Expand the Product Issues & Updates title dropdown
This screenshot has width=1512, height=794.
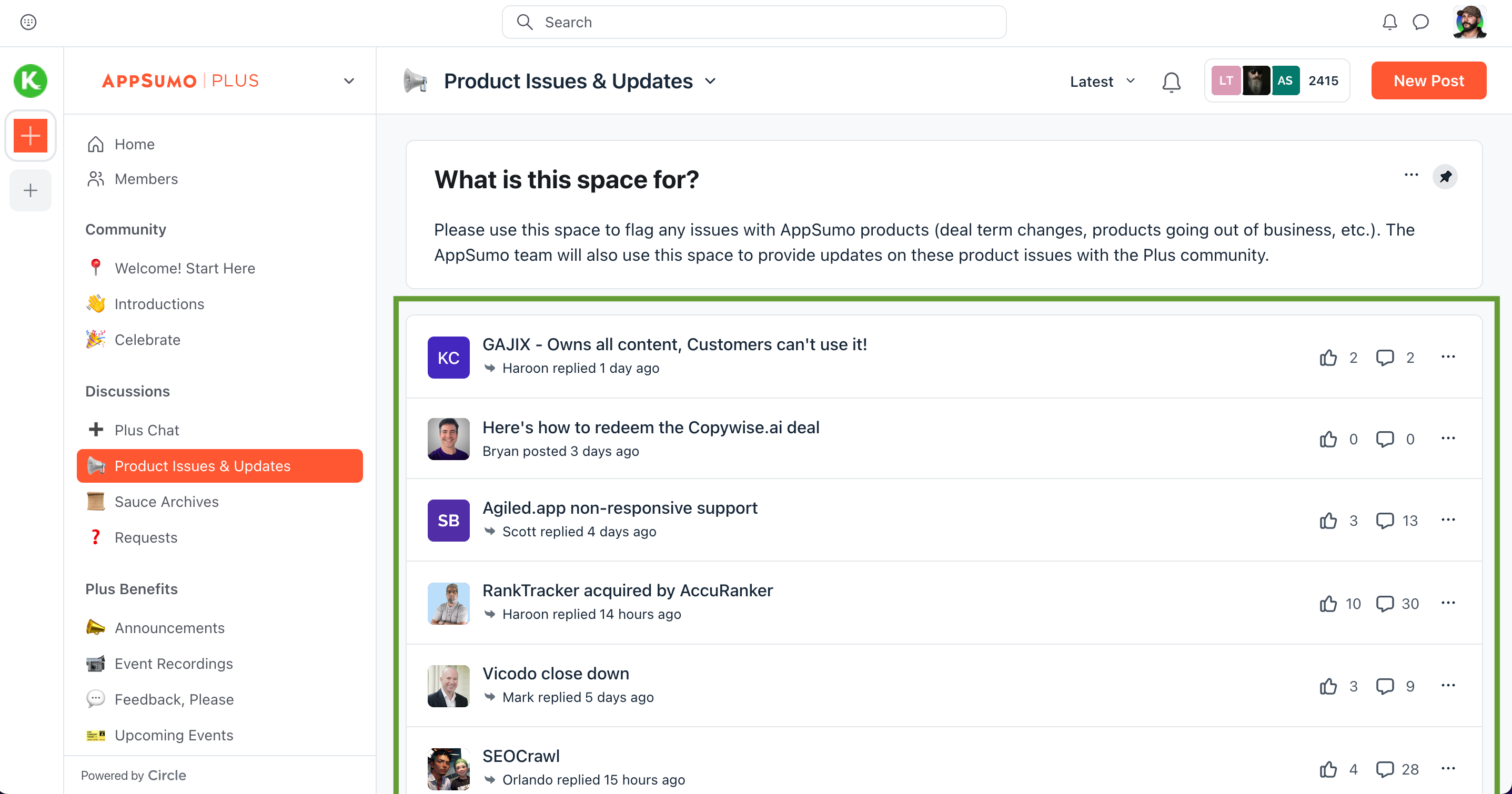pos(710,81)
